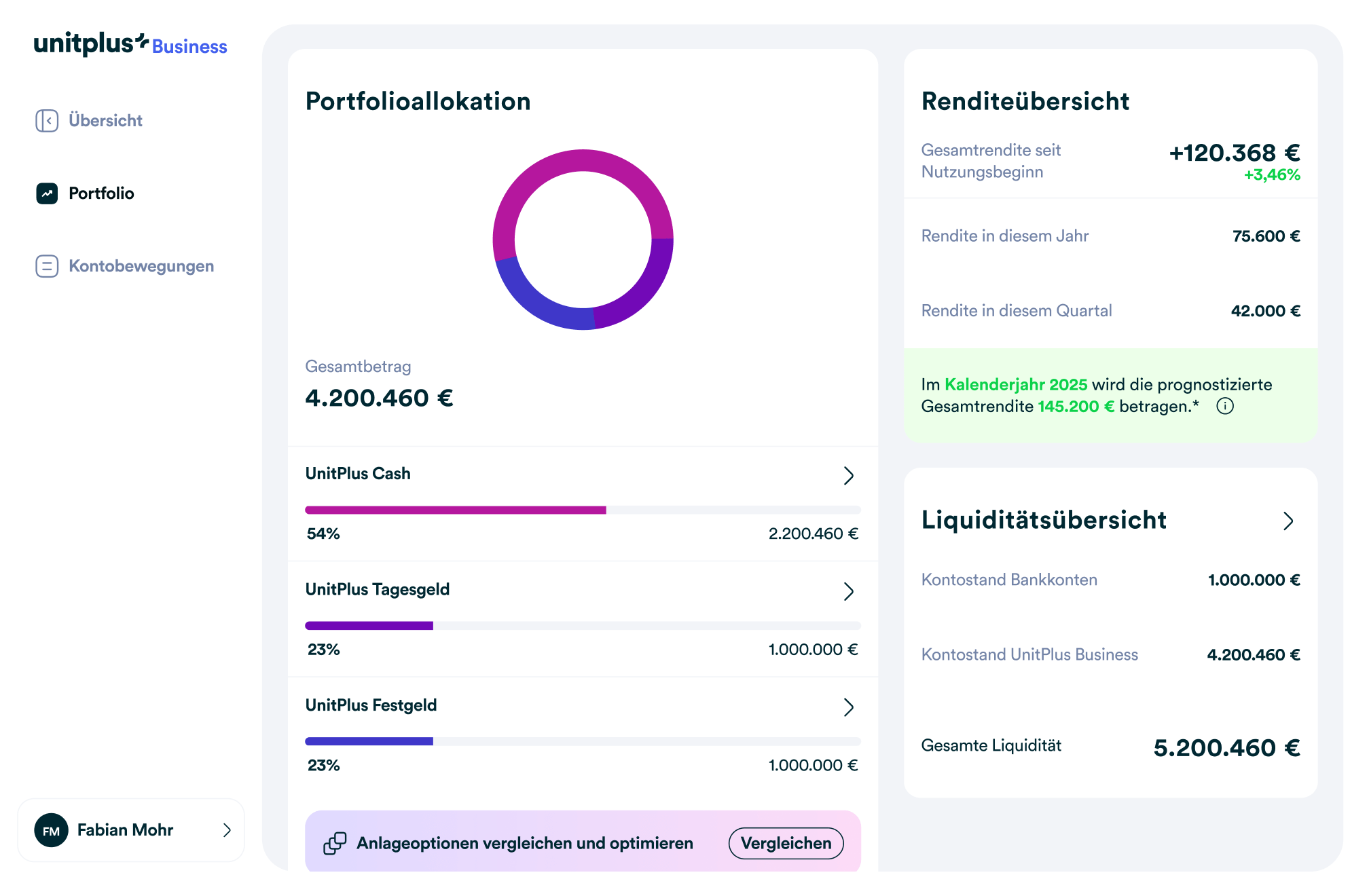Expand UnitPlus Tagesgeld row arrow
Image resolution: width=1369 pixels, height=896 pixels.
point(848,591)
